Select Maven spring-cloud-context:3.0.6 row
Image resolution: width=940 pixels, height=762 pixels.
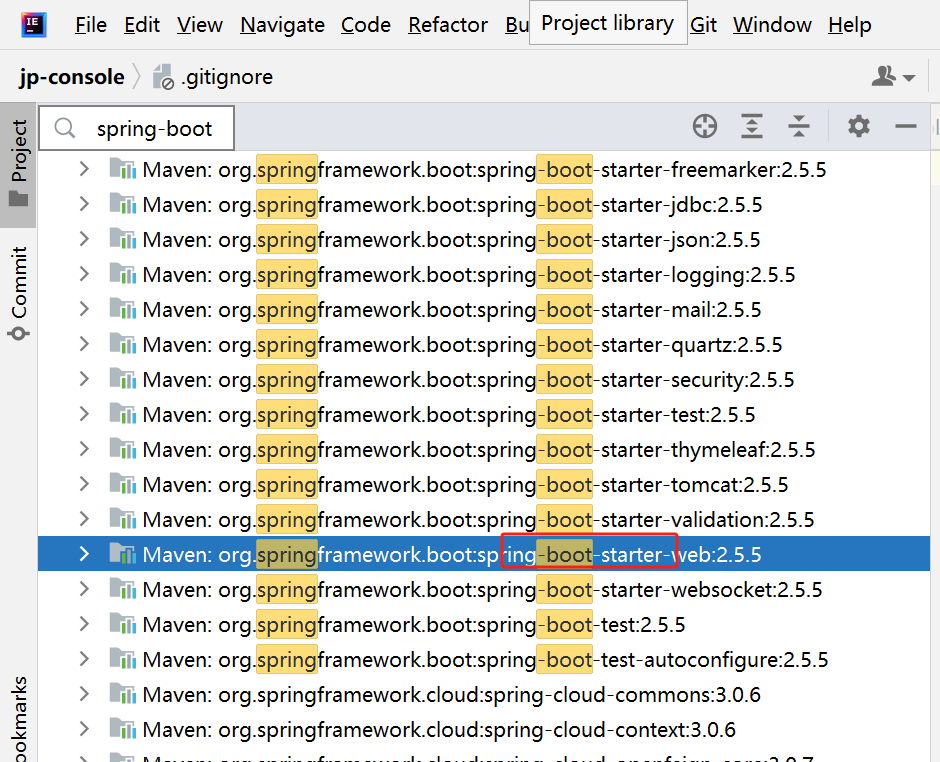pyautogui.click(x=484, y=729)
